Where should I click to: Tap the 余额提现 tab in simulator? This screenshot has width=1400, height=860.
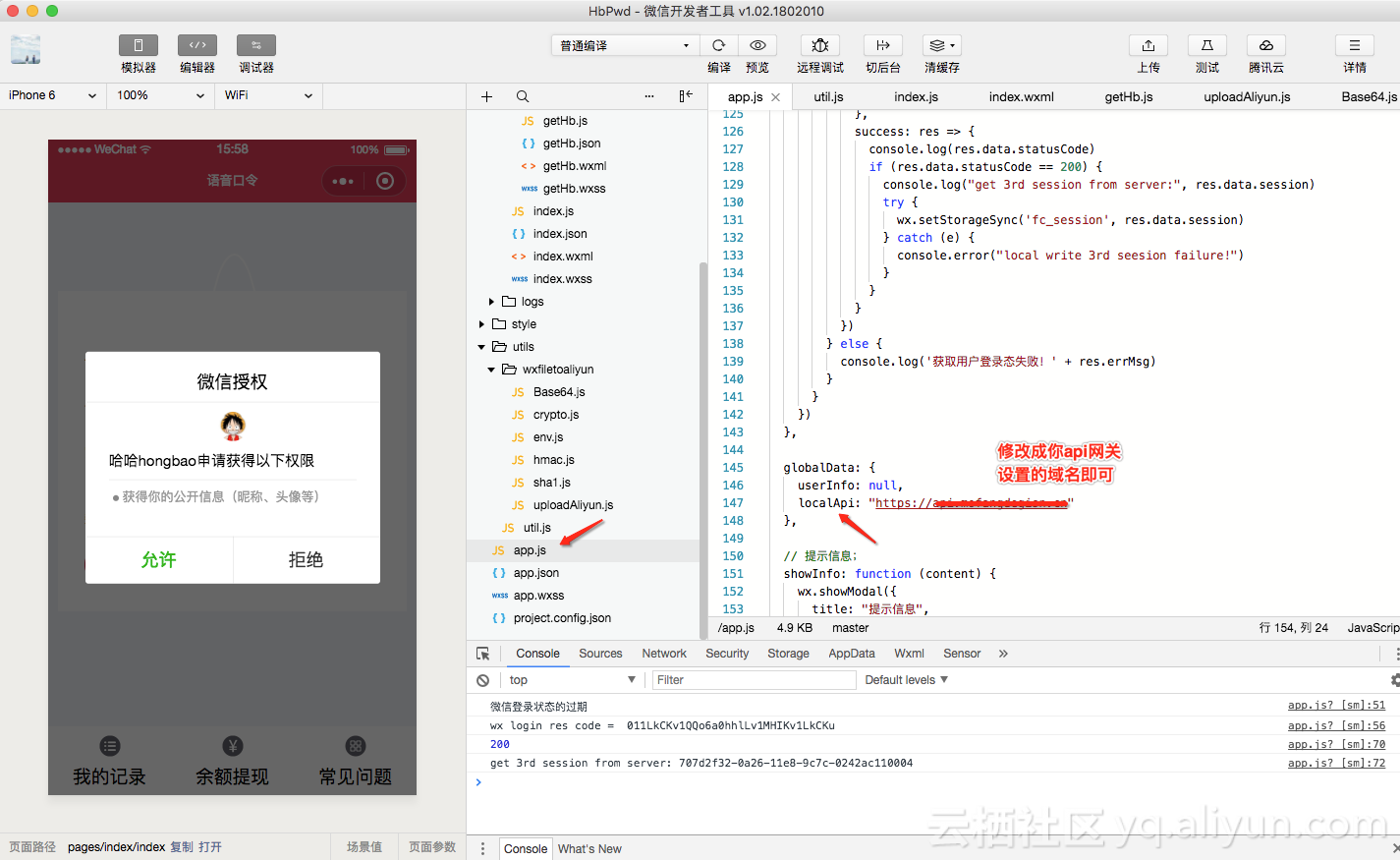pos(232,763)
